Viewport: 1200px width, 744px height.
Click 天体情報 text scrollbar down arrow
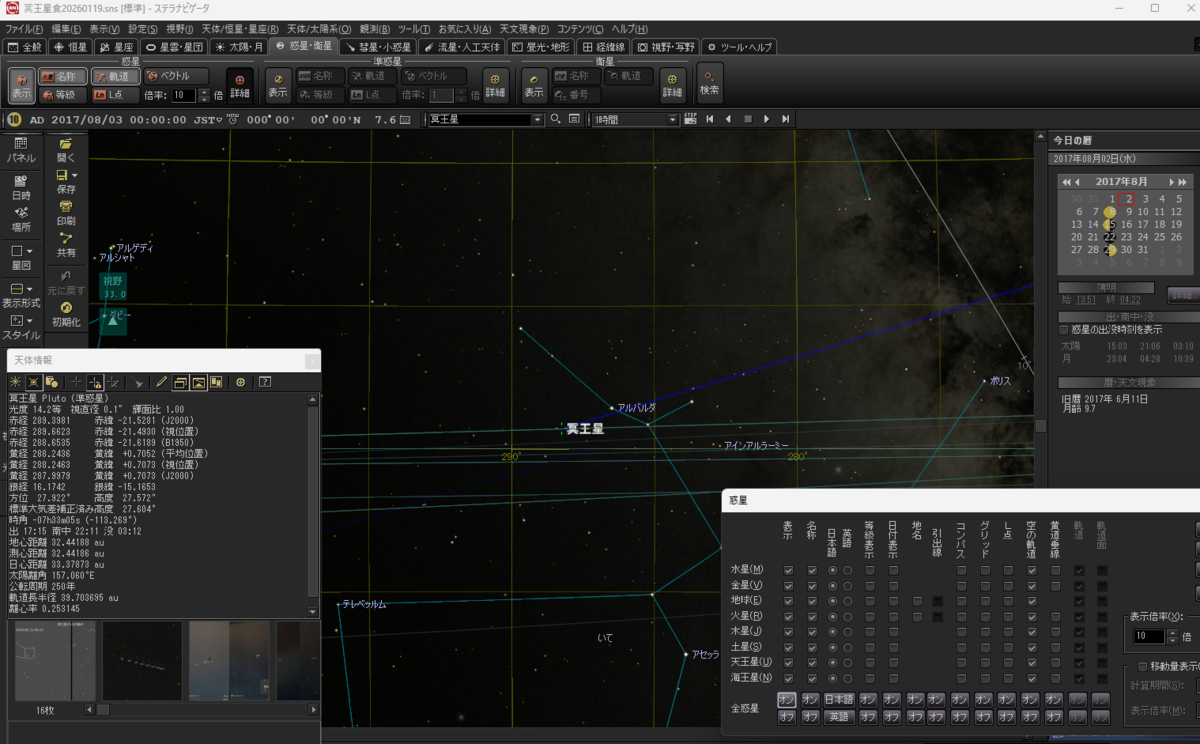click(313, 612)
